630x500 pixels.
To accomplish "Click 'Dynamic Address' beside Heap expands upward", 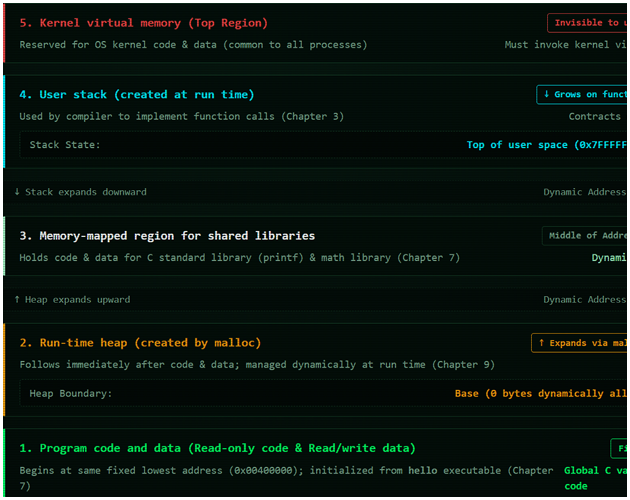I will click(x=585, y=300).
